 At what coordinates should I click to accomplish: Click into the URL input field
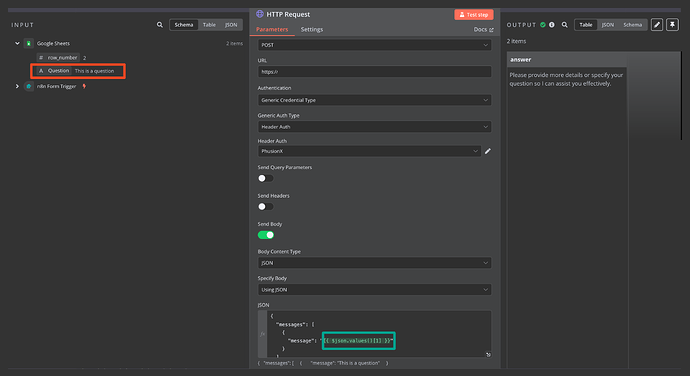374,72
